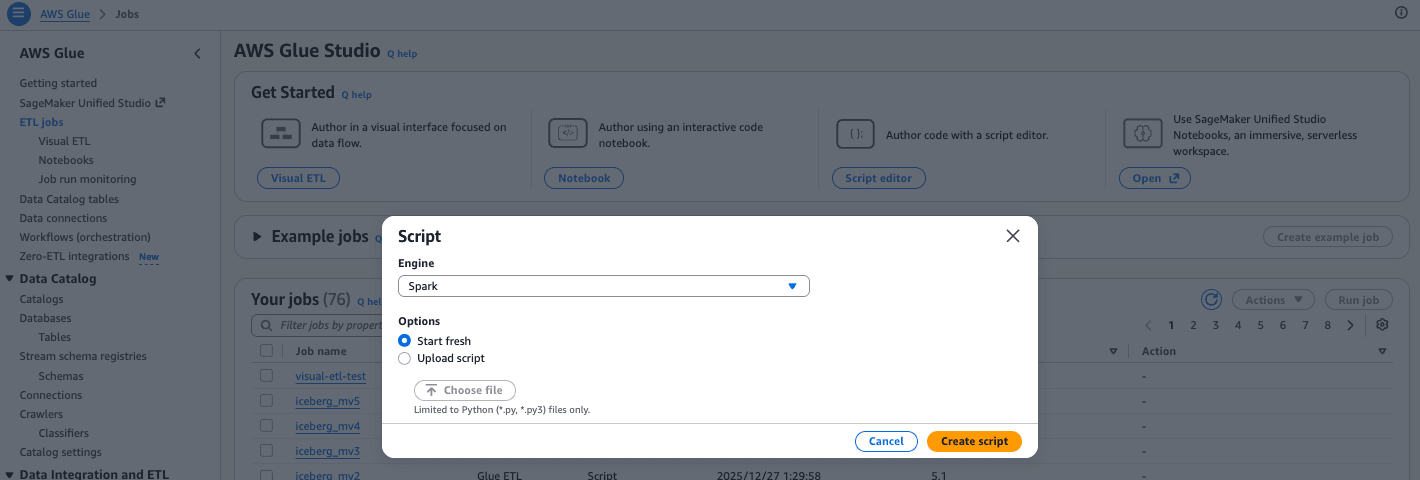Click the notebook code icon

pyautogui.click(x=568, y=133)
